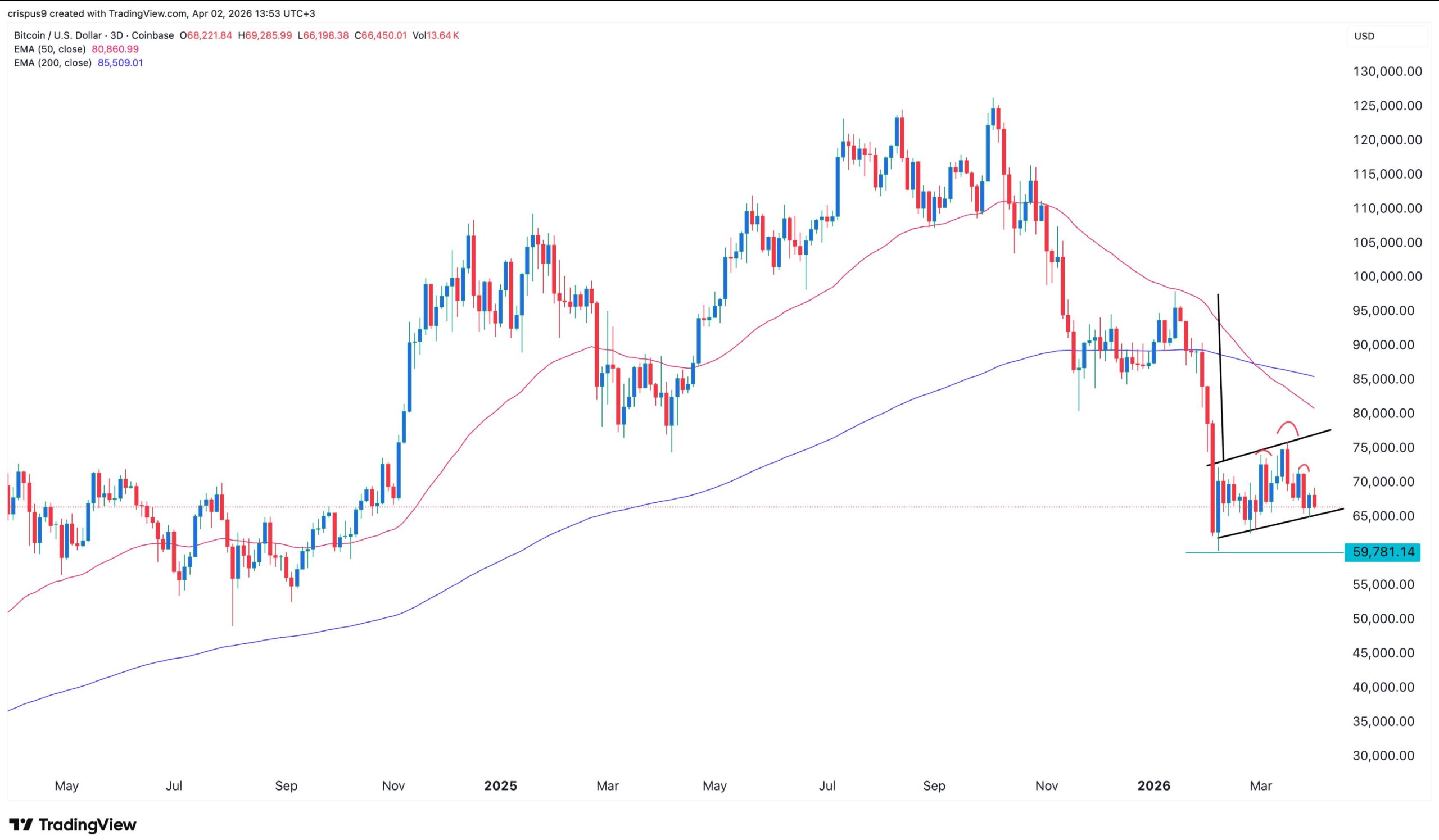Viewport: 1439px width, 840px height.
Task: Select the EMA (200, close) indicator label
Action: 52,63
